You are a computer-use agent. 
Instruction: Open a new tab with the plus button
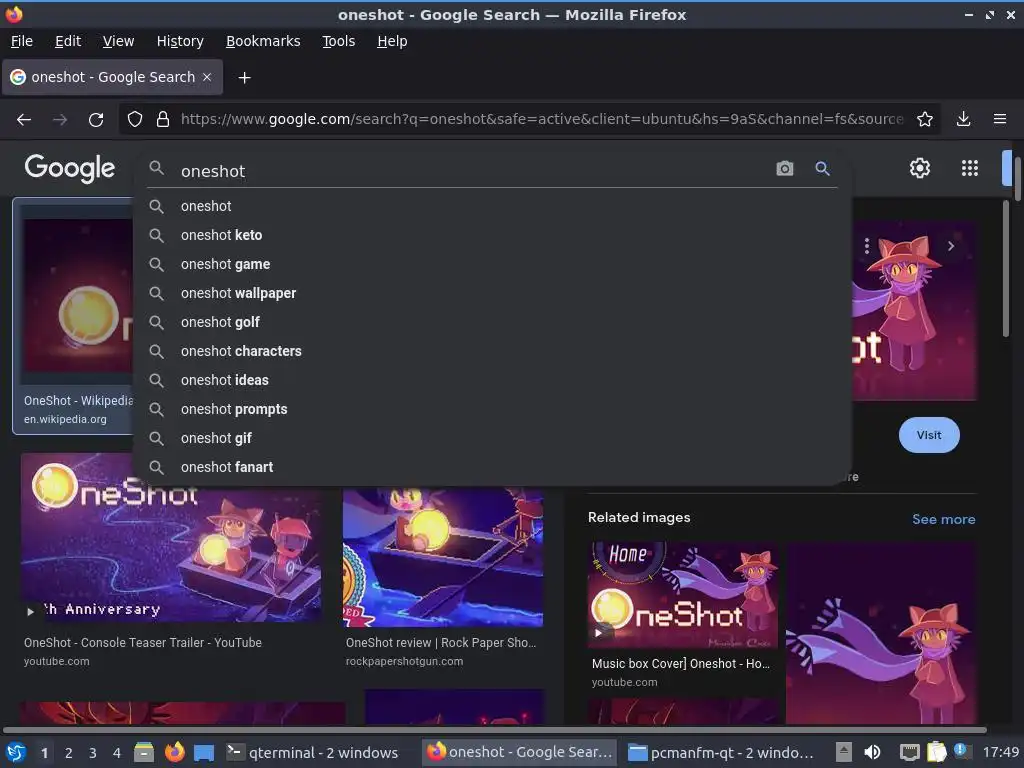pyautogui.click(x=244, y=78)
